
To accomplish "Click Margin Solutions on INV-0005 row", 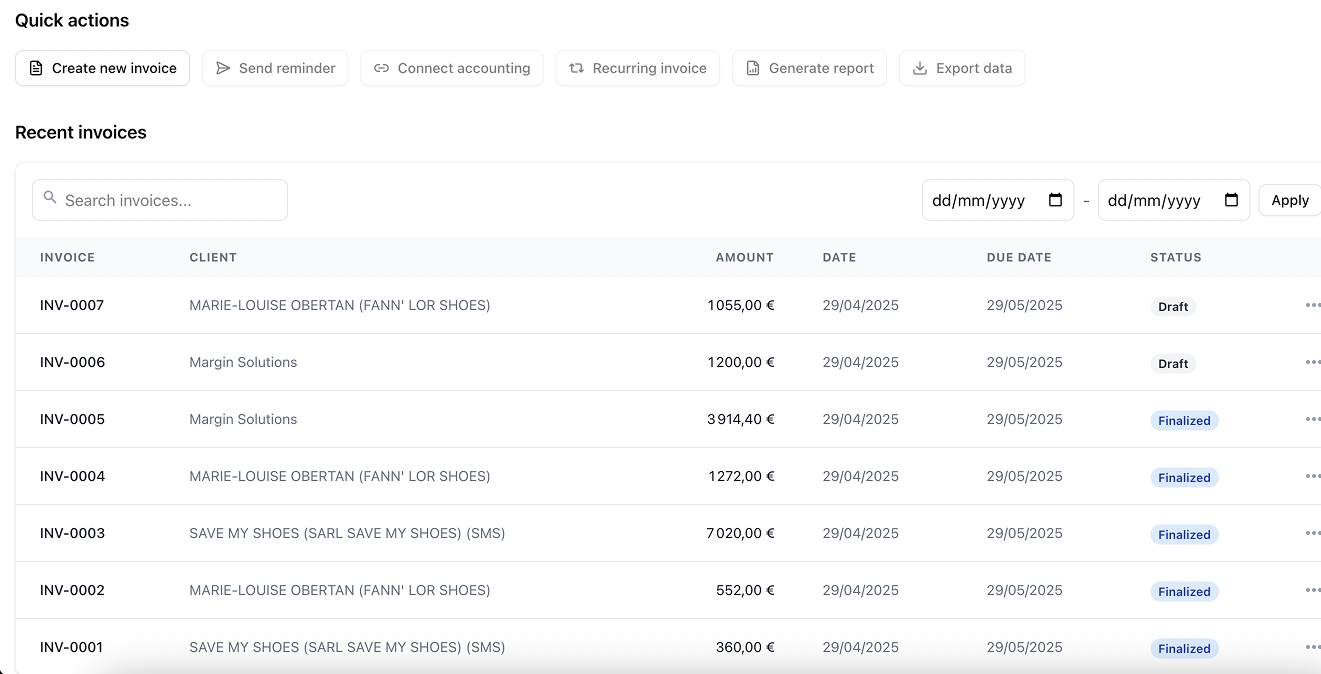I will [x=243, y=419].
